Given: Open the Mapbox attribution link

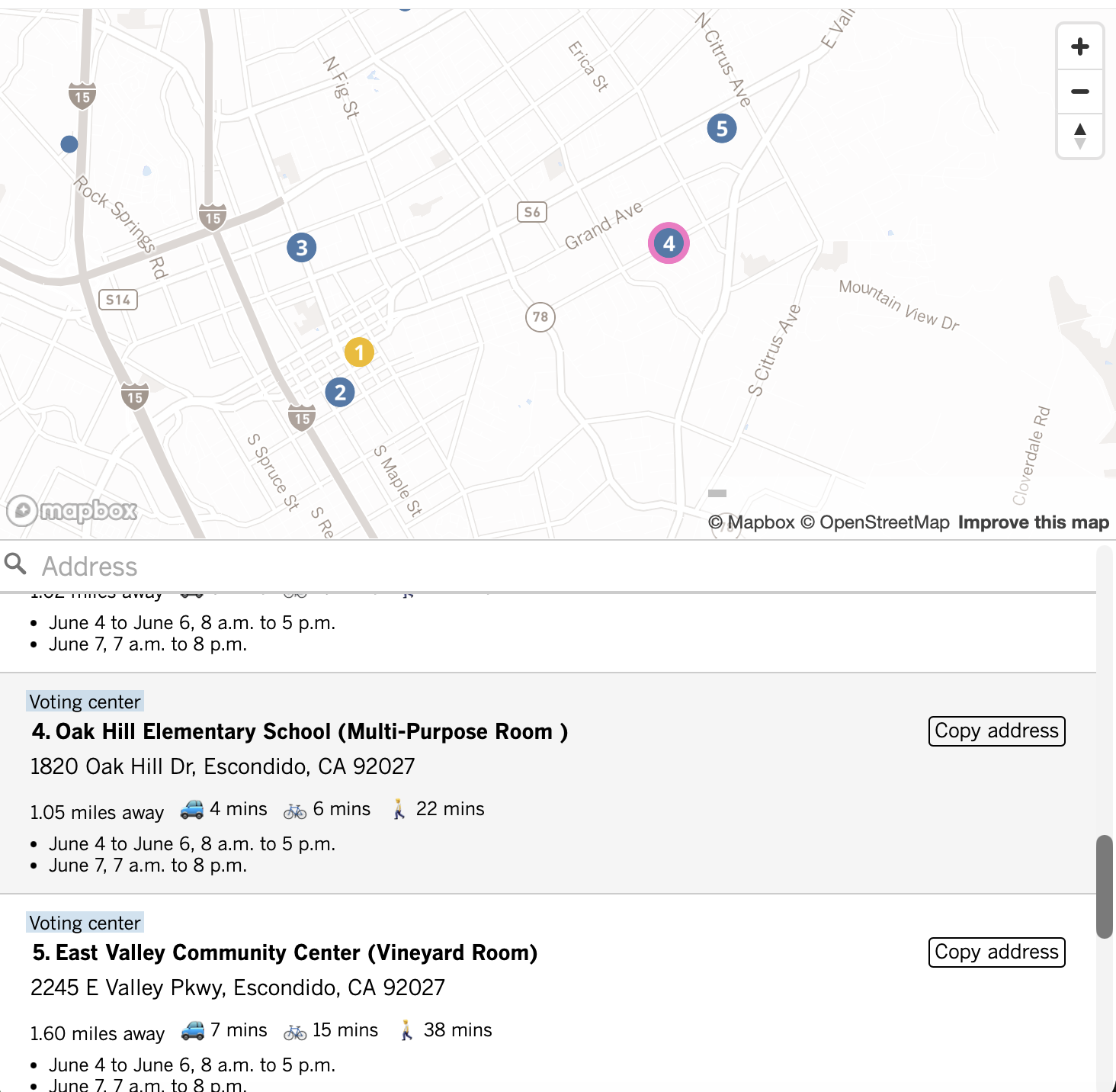Looking at the screenshot, I should pyautogui.click(x=752, y=522).
